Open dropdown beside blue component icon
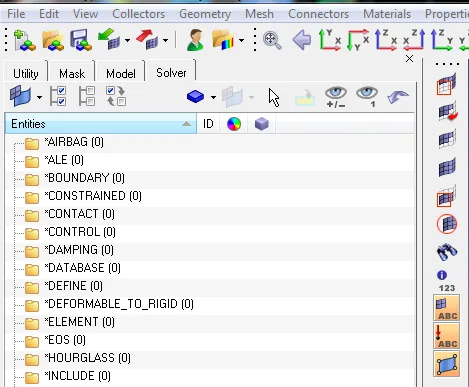Viewport: 469px width, 387px height. click(x=213, y=97)
